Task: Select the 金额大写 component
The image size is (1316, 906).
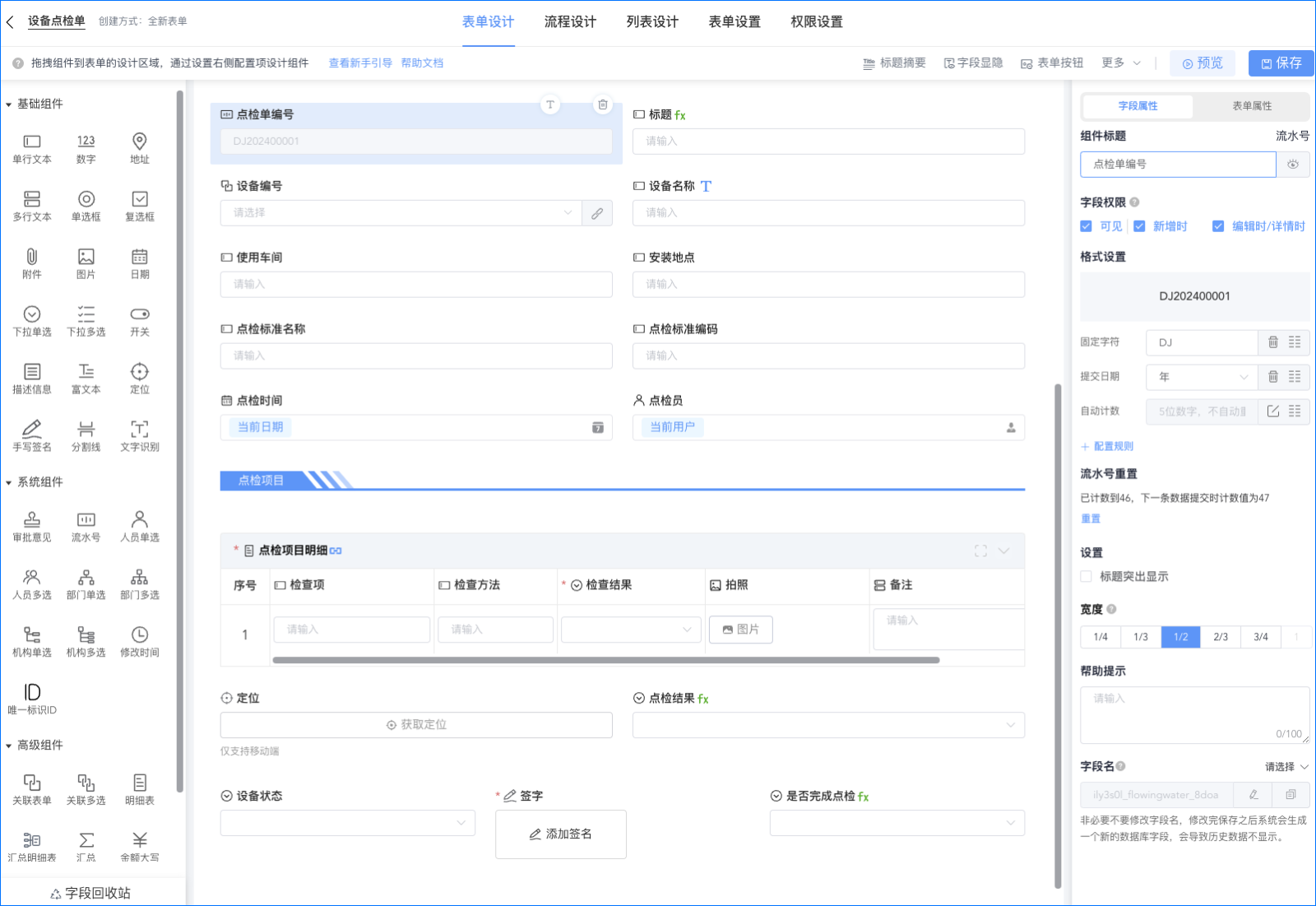Action: click(139, 845)
